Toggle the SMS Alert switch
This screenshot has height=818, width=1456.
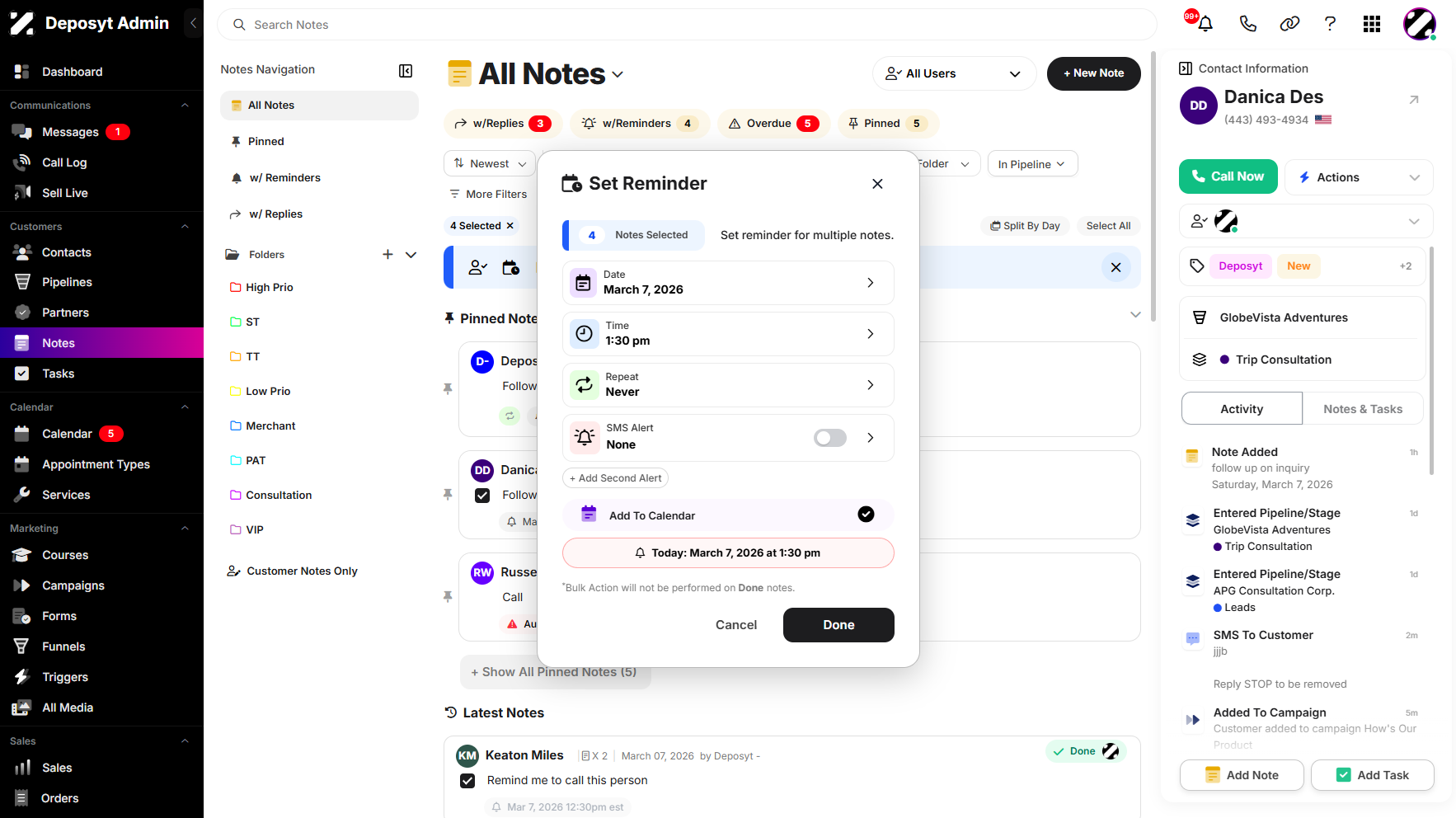click(829, 438)
